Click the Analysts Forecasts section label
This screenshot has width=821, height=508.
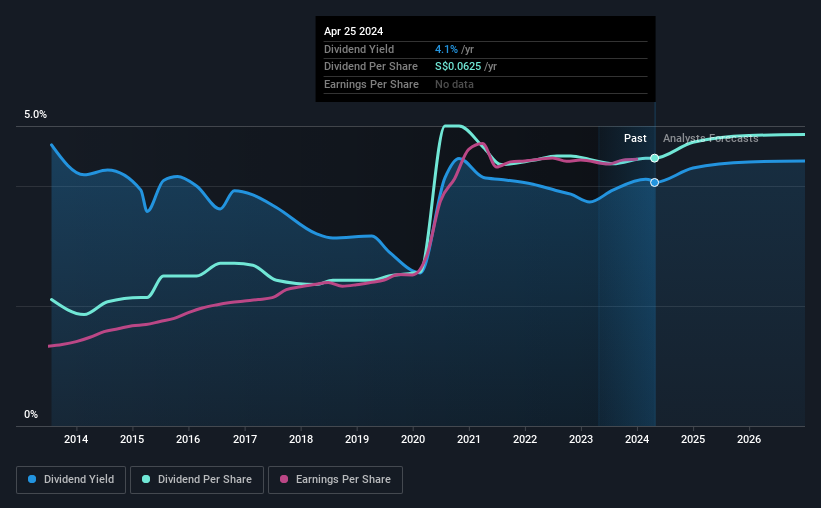tap(711, 138)
